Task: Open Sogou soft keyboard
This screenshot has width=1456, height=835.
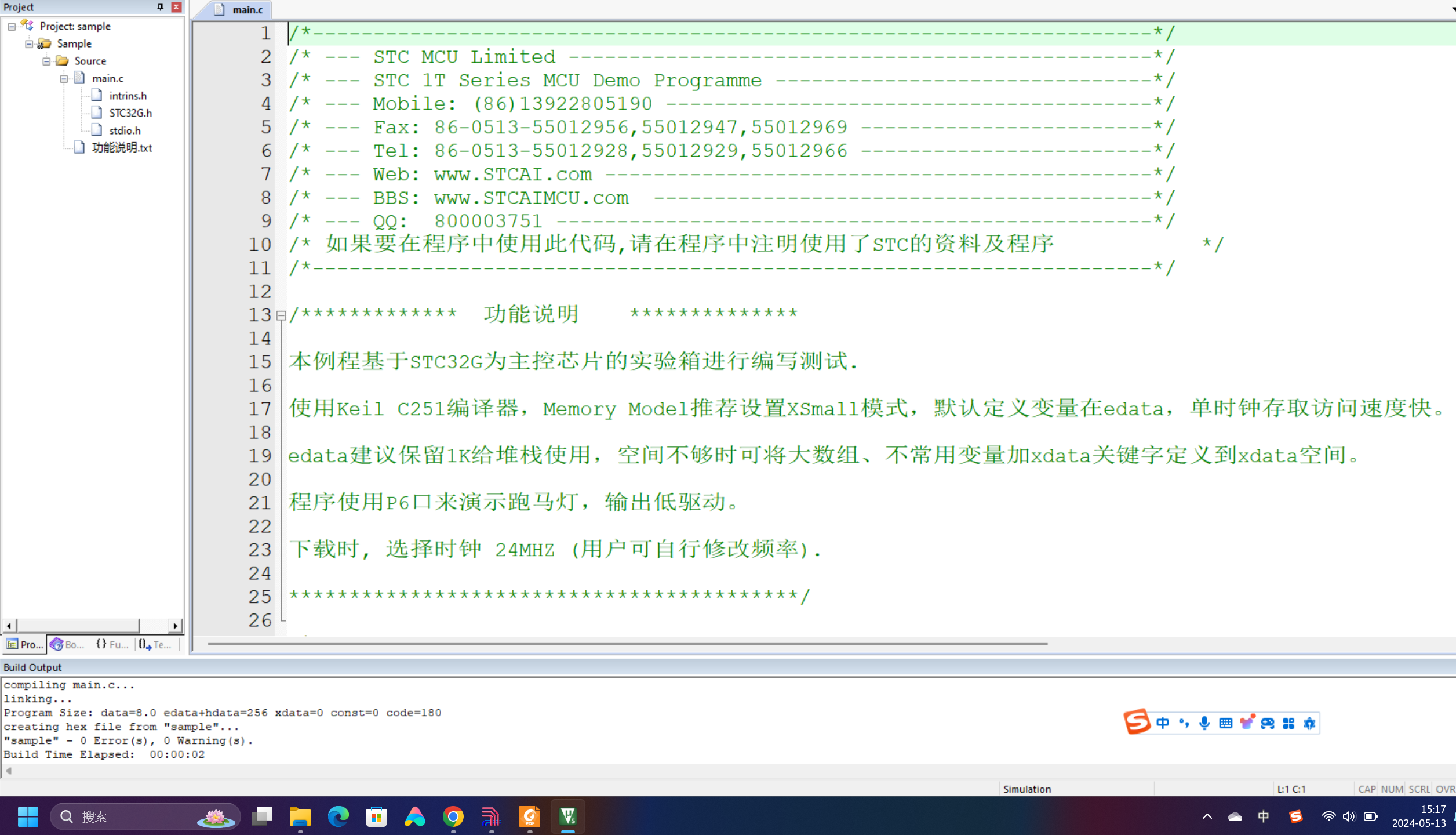Action: tap(1225, 723)
